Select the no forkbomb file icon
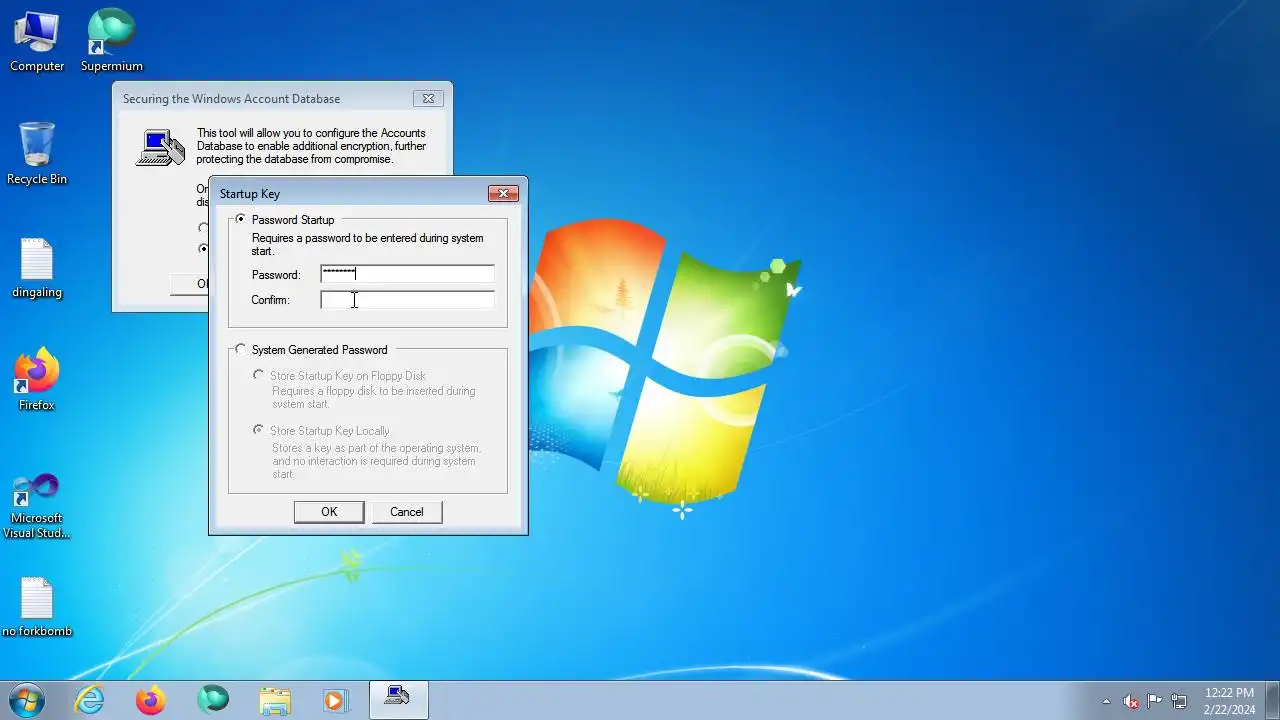 point(37,607)
